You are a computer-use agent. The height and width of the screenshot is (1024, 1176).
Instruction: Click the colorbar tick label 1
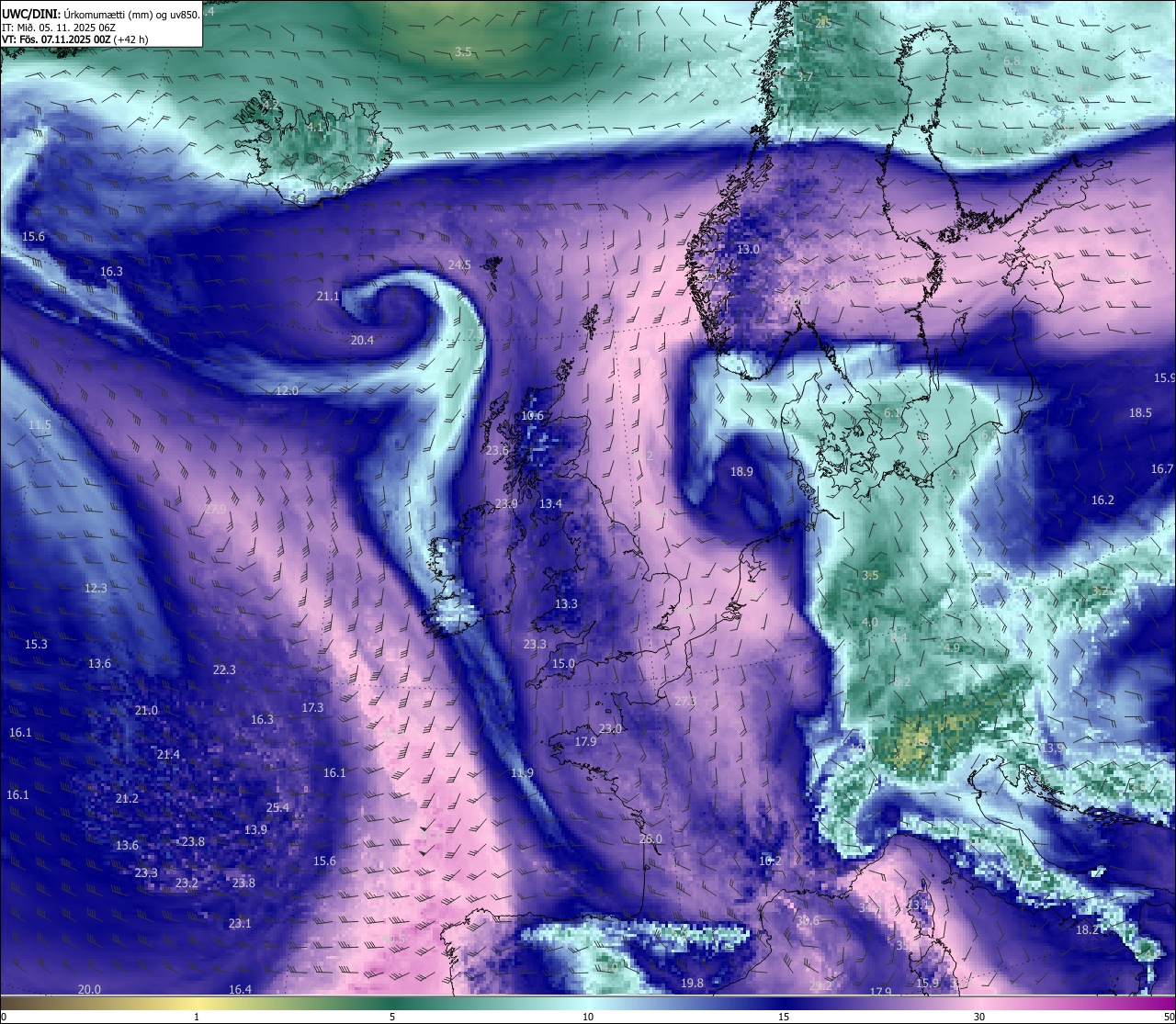pos(197,1017)
